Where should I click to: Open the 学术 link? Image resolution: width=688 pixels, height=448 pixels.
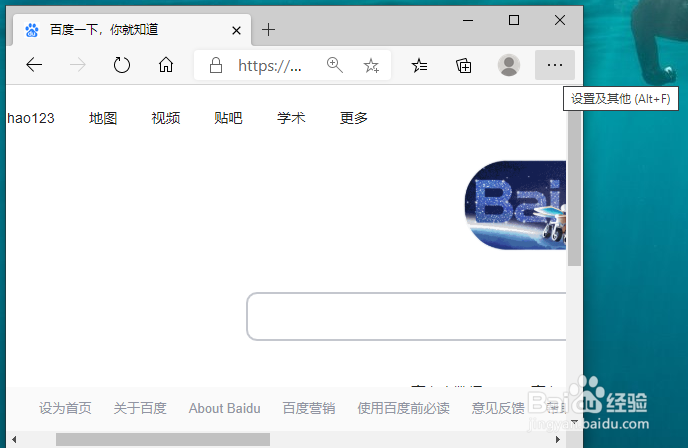[291, 118]
